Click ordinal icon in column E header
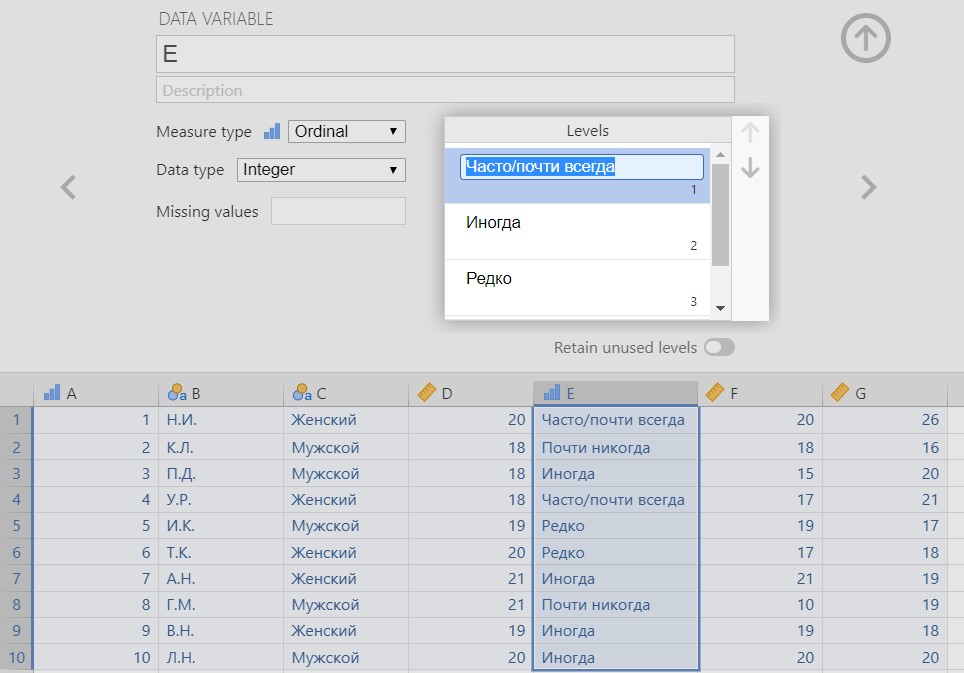This screenshot has width=964, height=673. (x=552, y=393)
